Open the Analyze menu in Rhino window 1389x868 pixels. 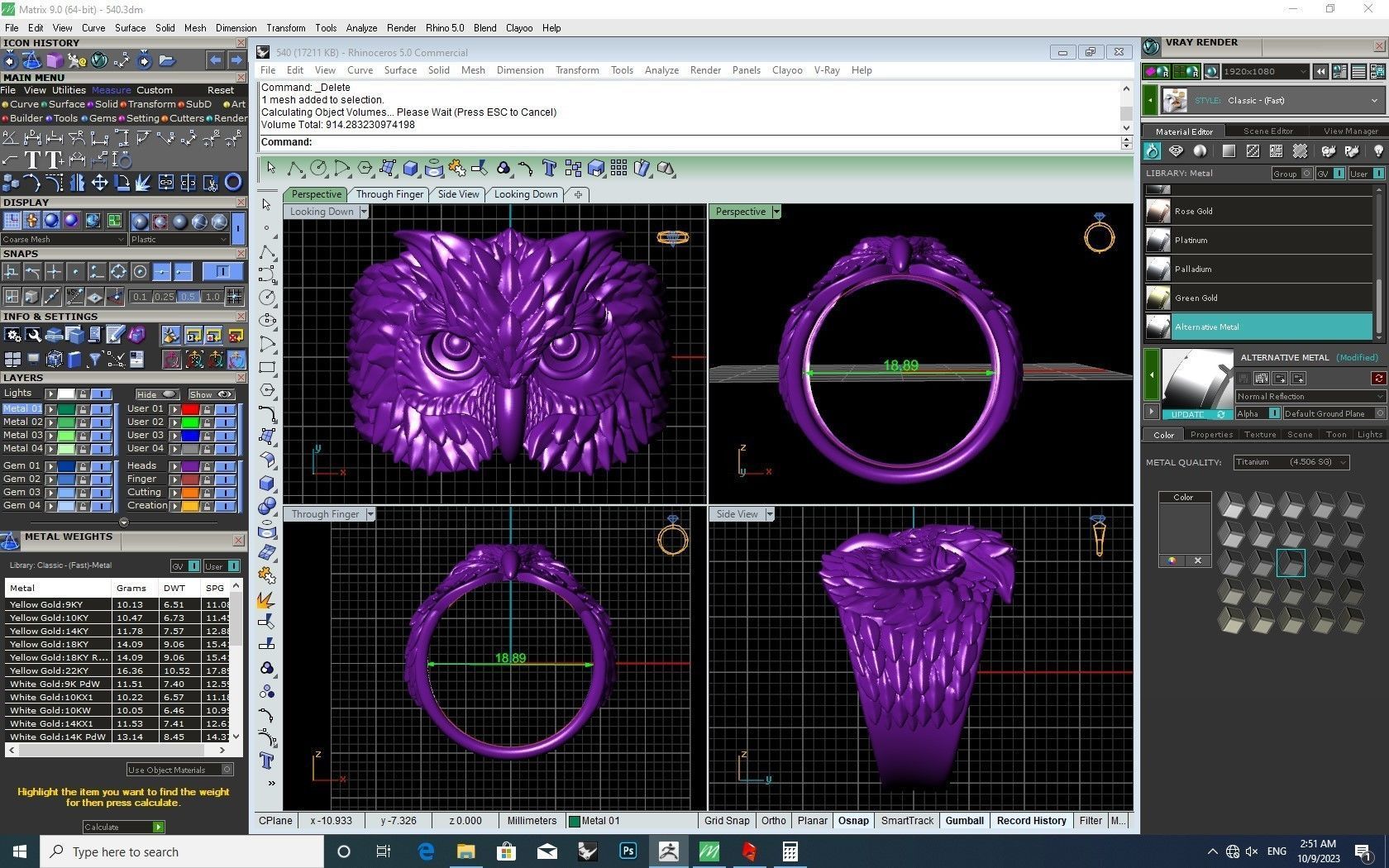pos(661,70)
